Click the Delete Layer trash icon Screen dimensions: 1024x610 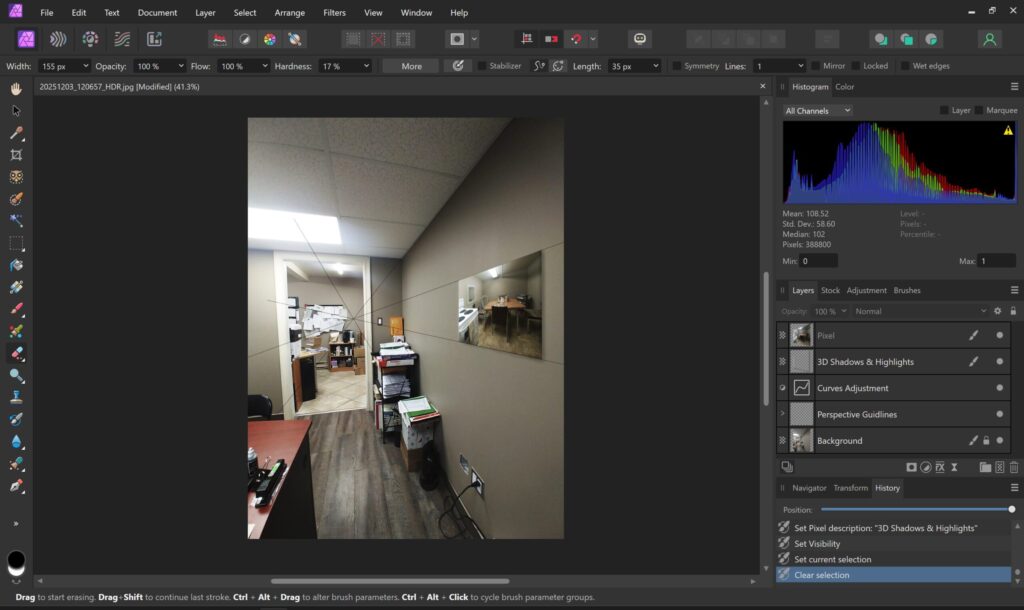coord(1013,467)
